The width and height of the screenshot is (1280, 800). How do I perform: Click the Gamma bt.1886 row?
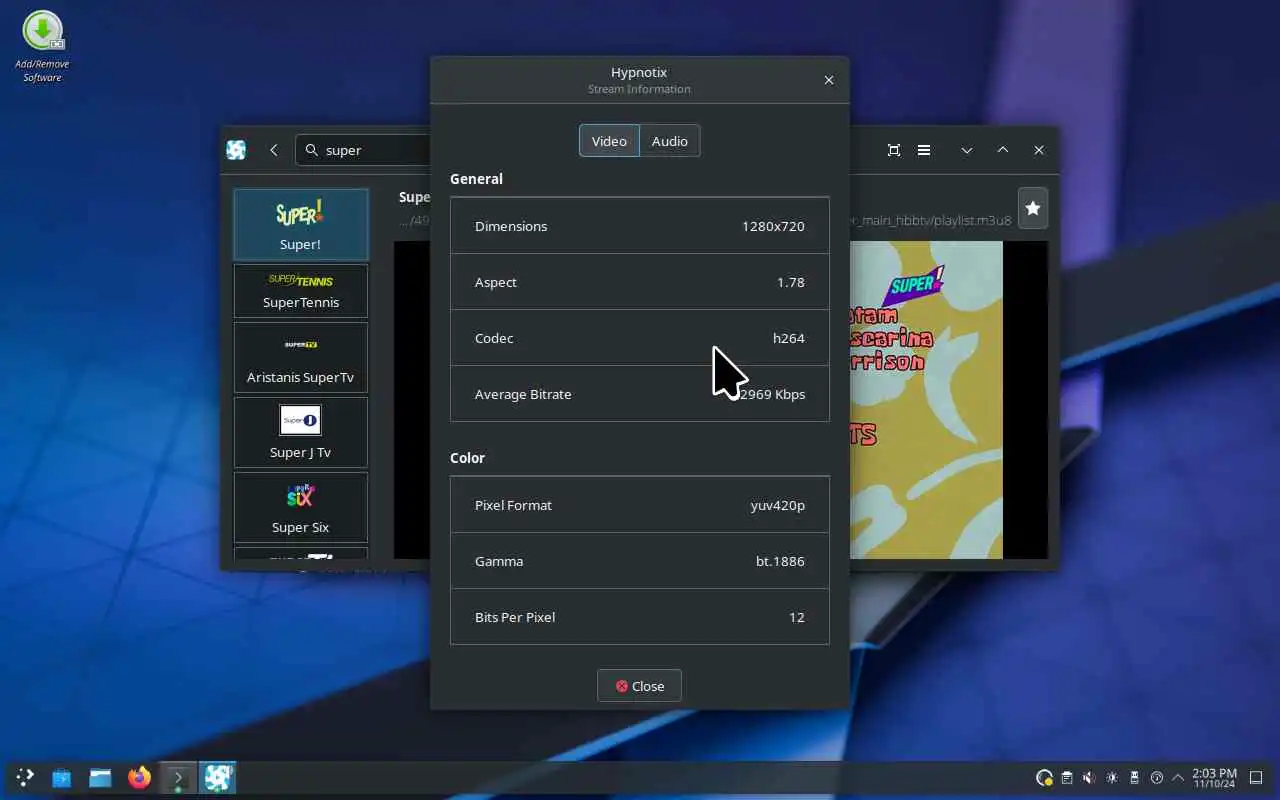point(640,561)
